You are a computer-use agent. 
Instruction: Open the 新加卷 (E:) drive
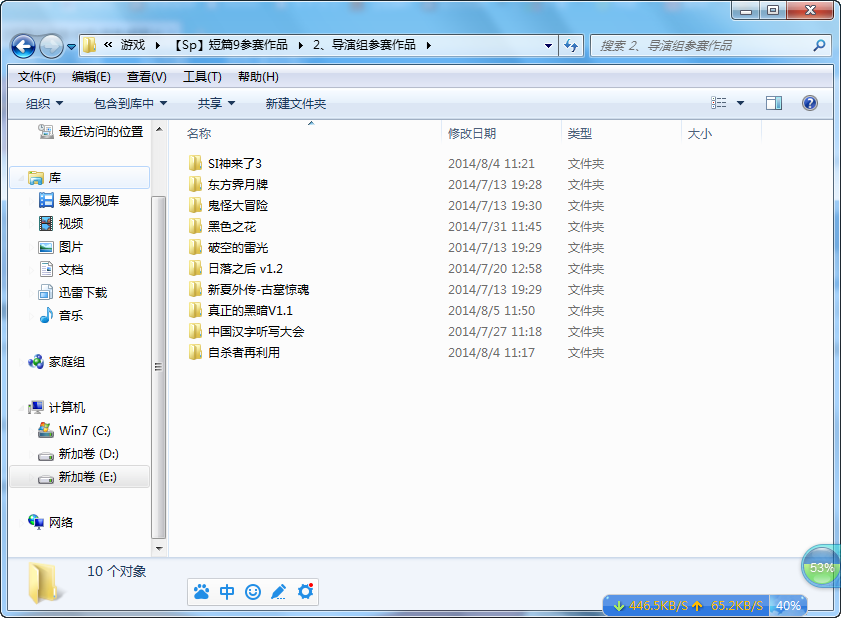79,477
